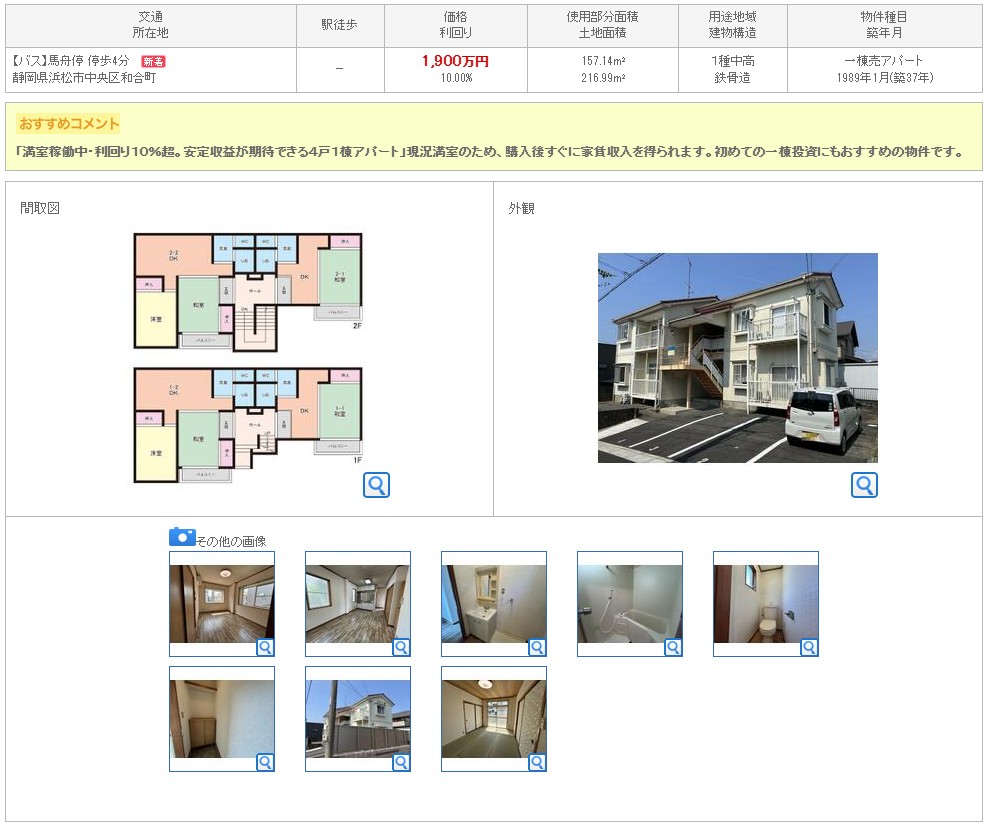The image size is (985, 823).
Task: Click the address 静岡県浜松市中央区和合町
Action: [84, 78]
